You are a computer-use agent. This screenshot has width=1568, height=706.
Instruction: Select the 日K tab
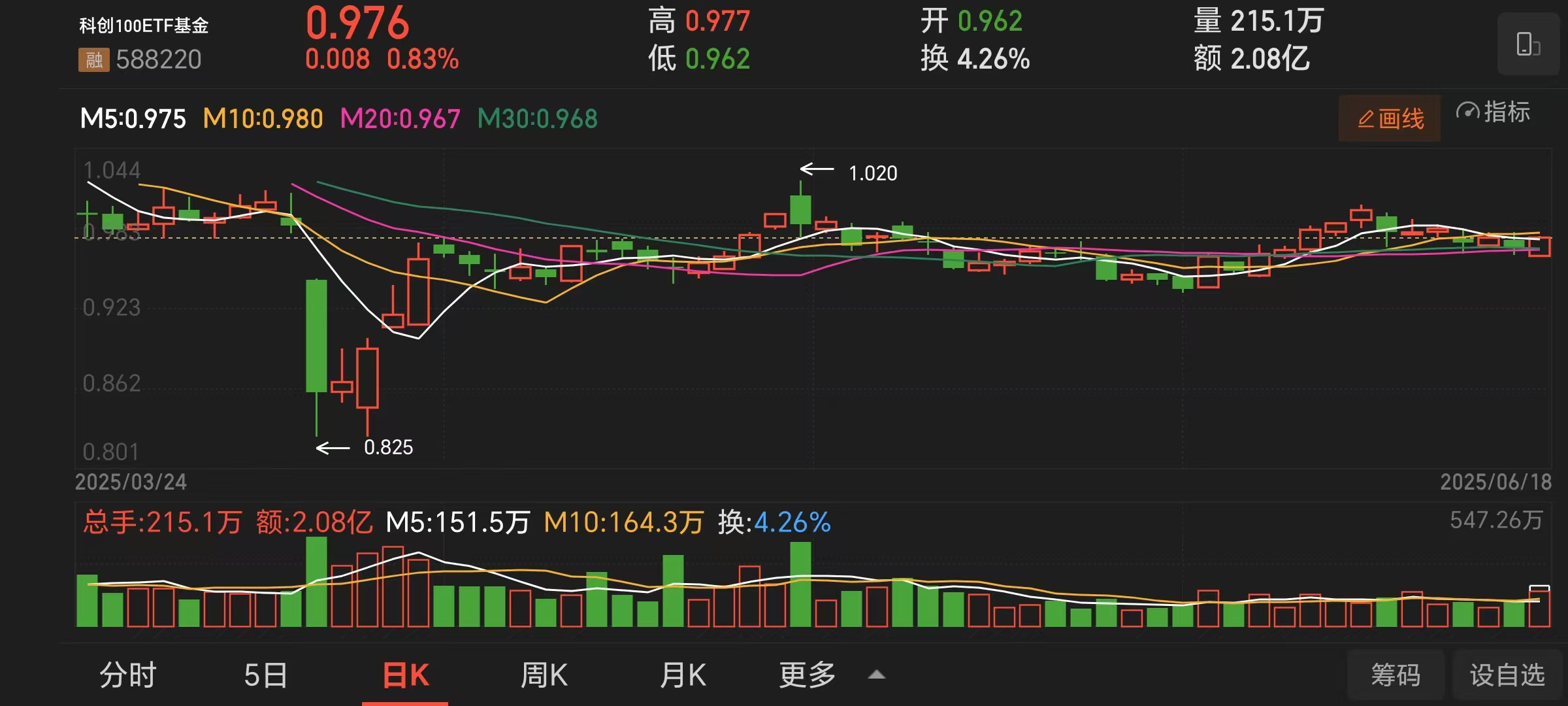[x=406, y=675]
